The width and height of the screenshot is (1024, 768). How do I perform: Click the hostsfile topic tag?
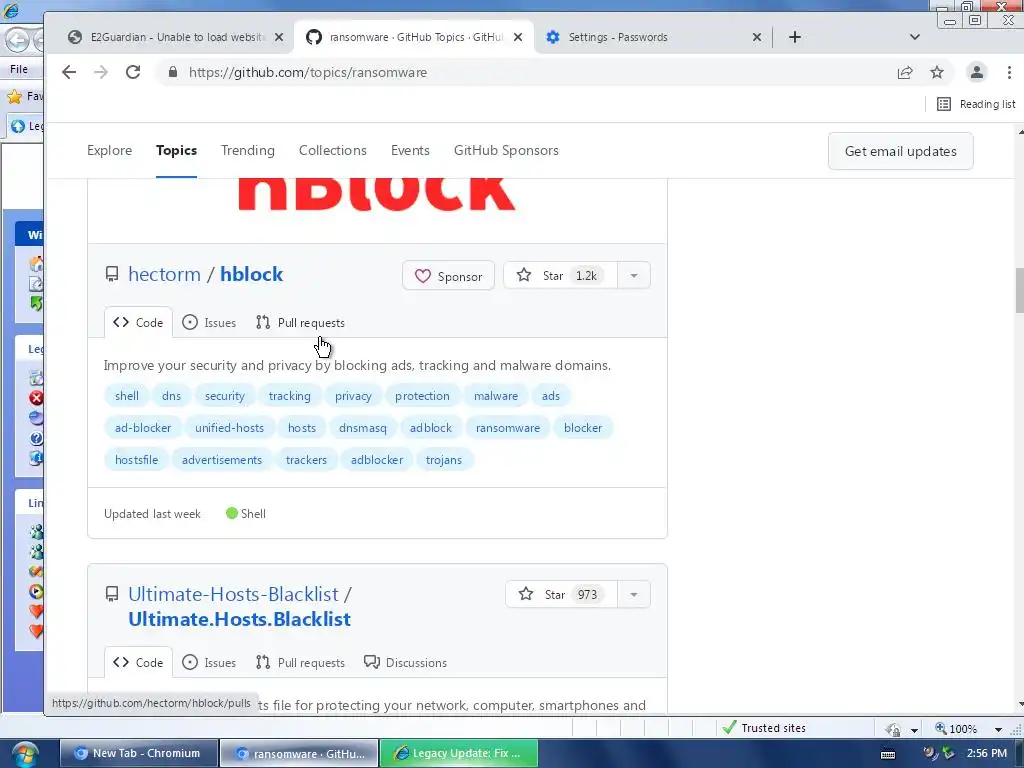136,460
